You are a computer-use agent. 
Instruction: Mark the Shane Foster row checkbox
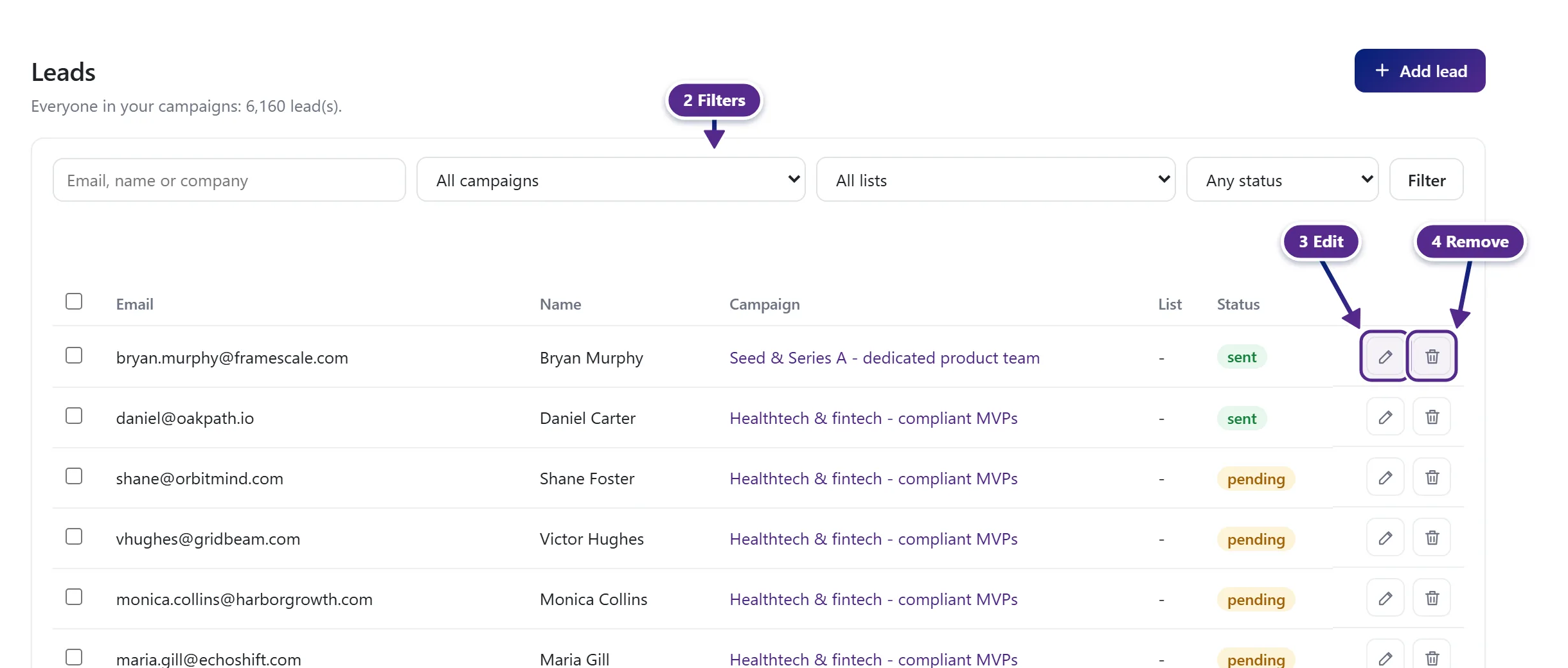(74, 476)
